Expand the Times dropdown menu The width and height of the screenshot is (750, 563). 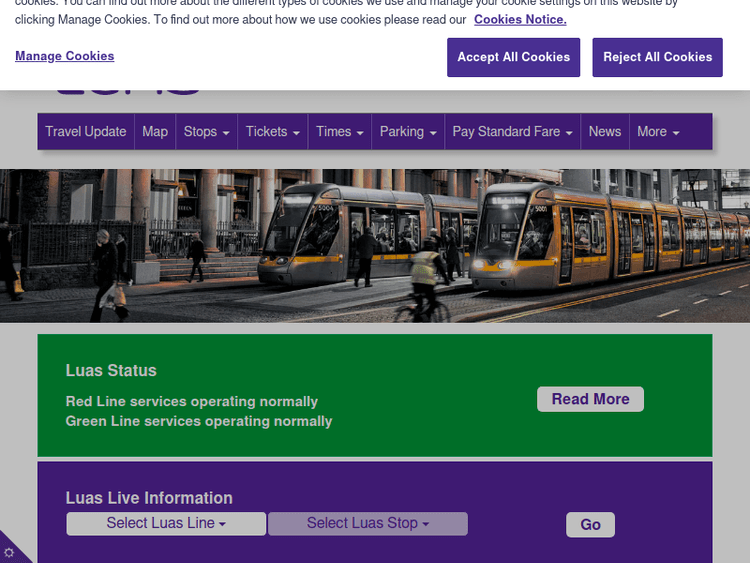point(340,132)
